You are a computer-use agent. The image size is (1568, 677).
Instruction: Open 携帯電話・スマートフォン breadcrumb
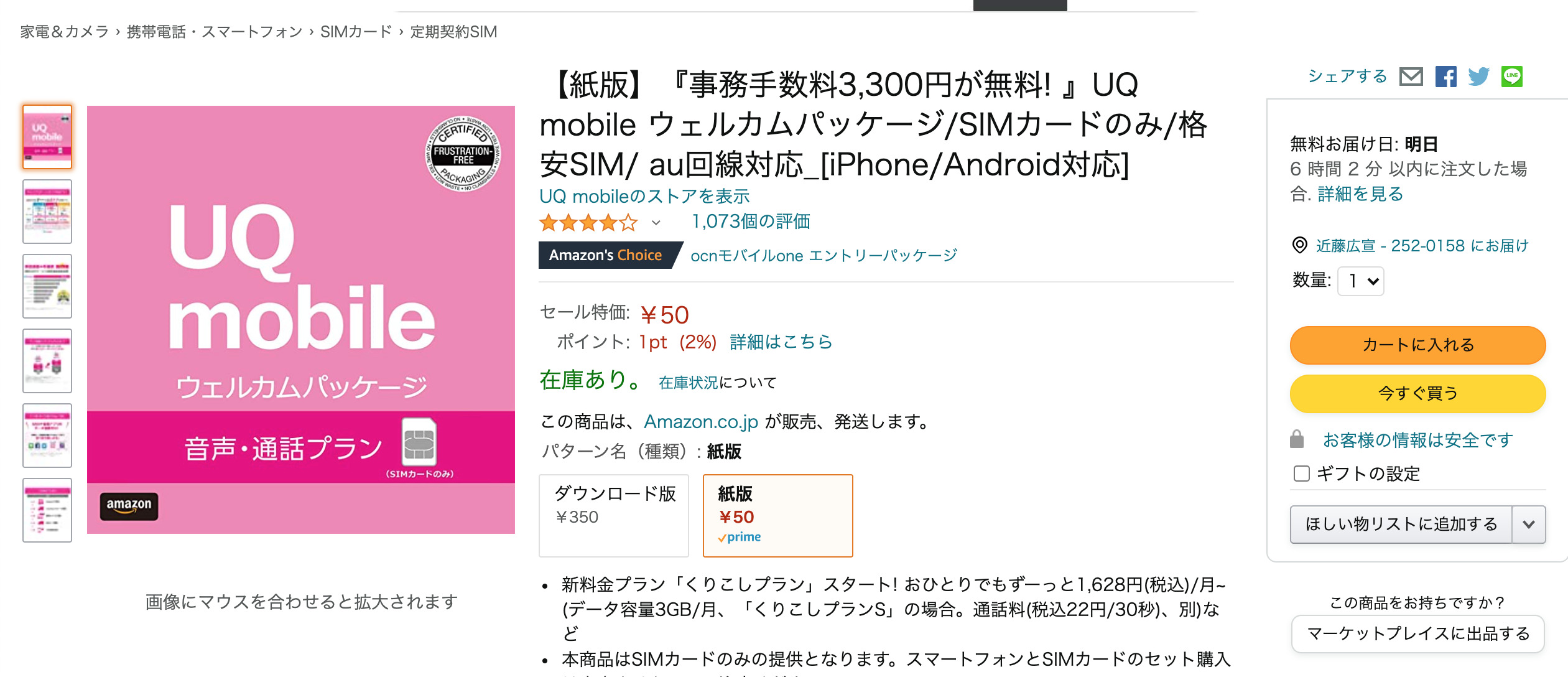[x=215, y=32]
